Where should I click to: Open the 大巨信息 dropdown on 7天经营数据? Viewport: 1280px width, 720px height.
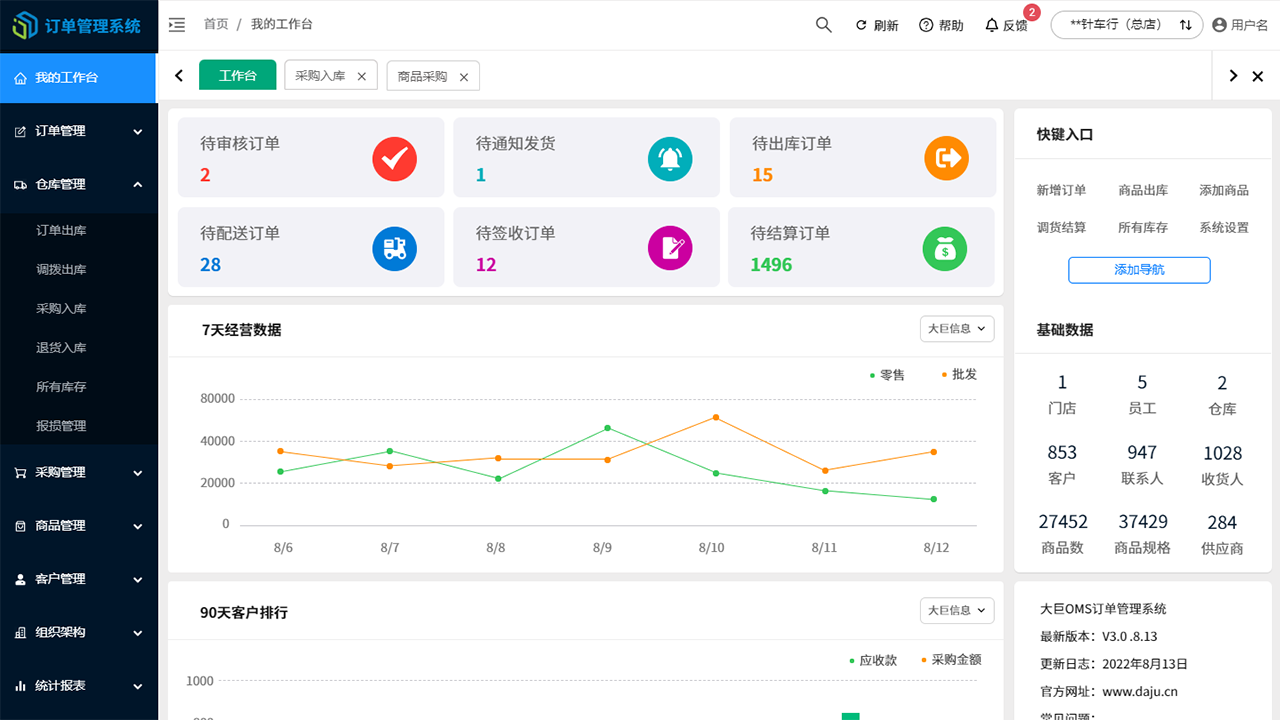click(x=957, y=328)
